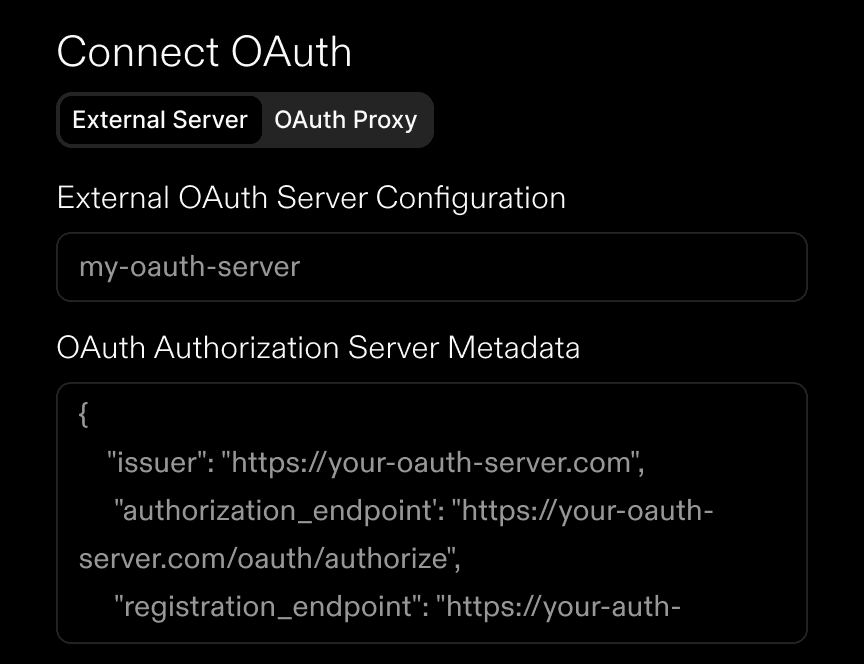The image size is (864, 664).
Task: Click the Connect OAuth heading
Action: pyautogui.click(x=204, y=52)
